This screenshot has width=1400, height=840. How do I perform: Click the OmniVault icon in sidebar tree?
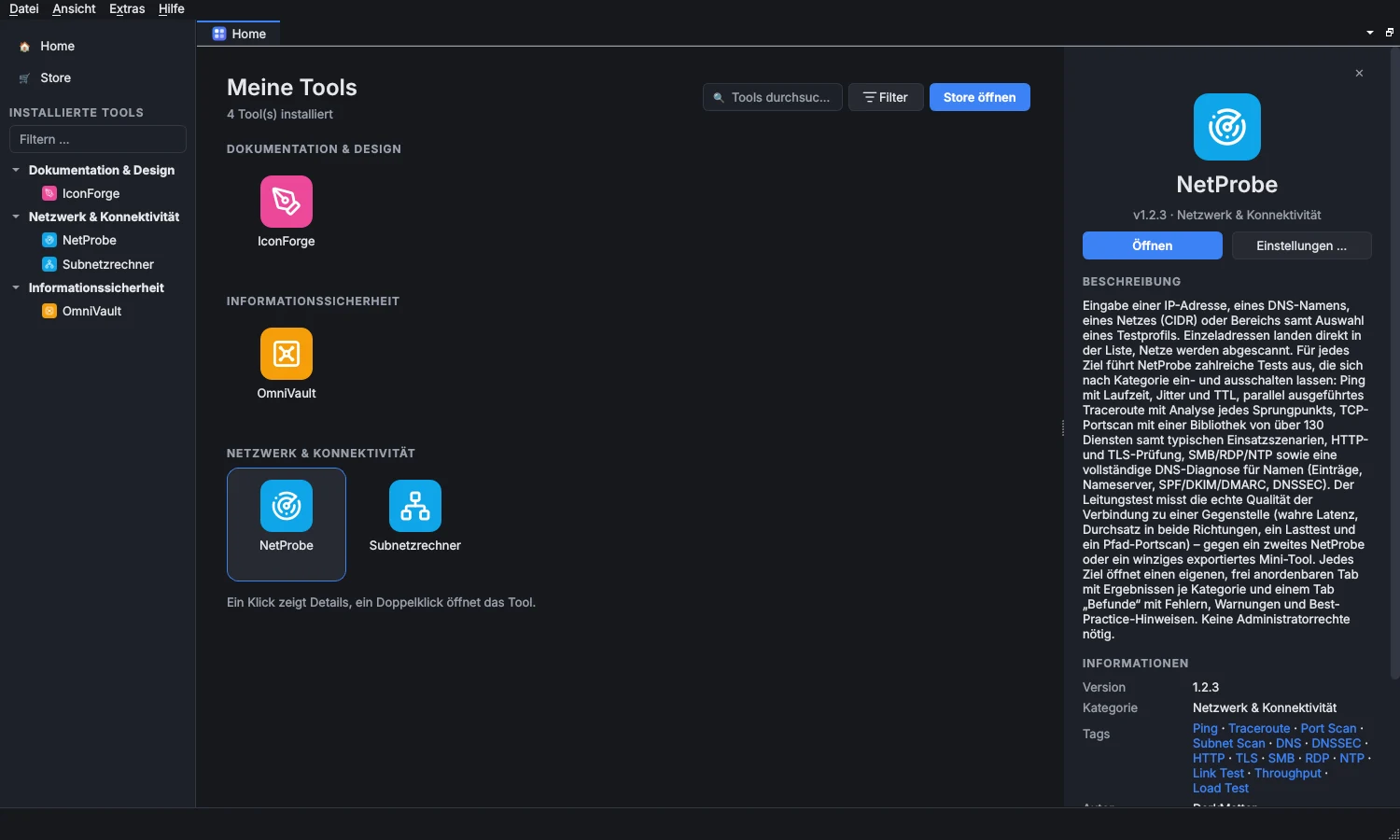[49, 311]
